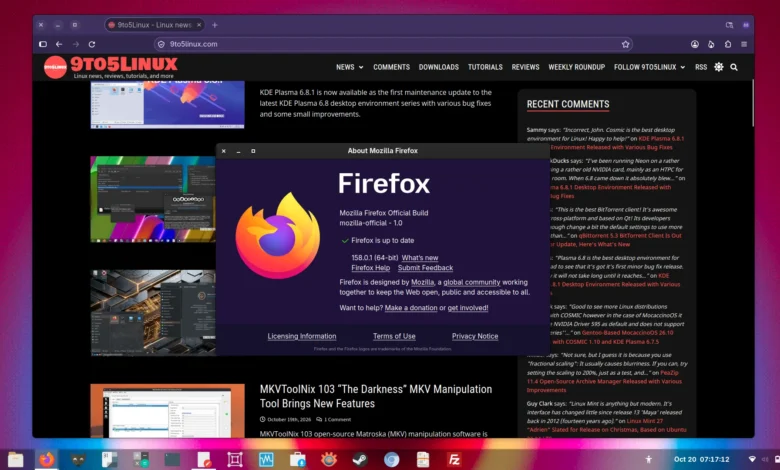This screenshot has width=780, height=470.
Task: Open the What's new link
Action: [420, 258]
